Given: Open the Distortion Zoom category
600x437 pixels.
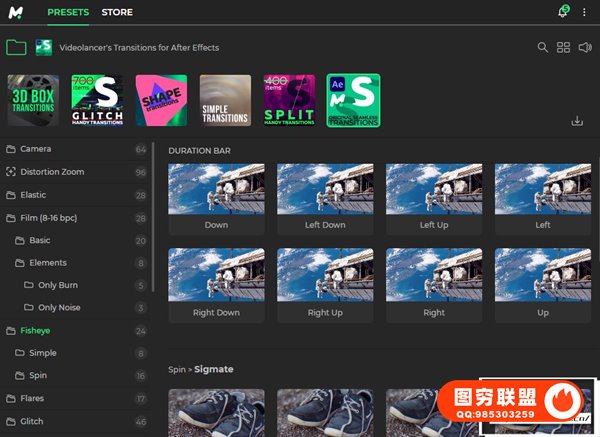Looking at the screenshot, I should point(51,172).
